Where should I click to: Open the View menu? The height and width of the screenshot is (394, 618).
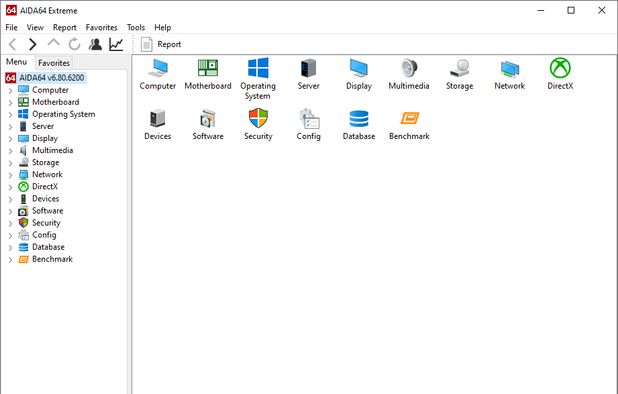[35, 28]
